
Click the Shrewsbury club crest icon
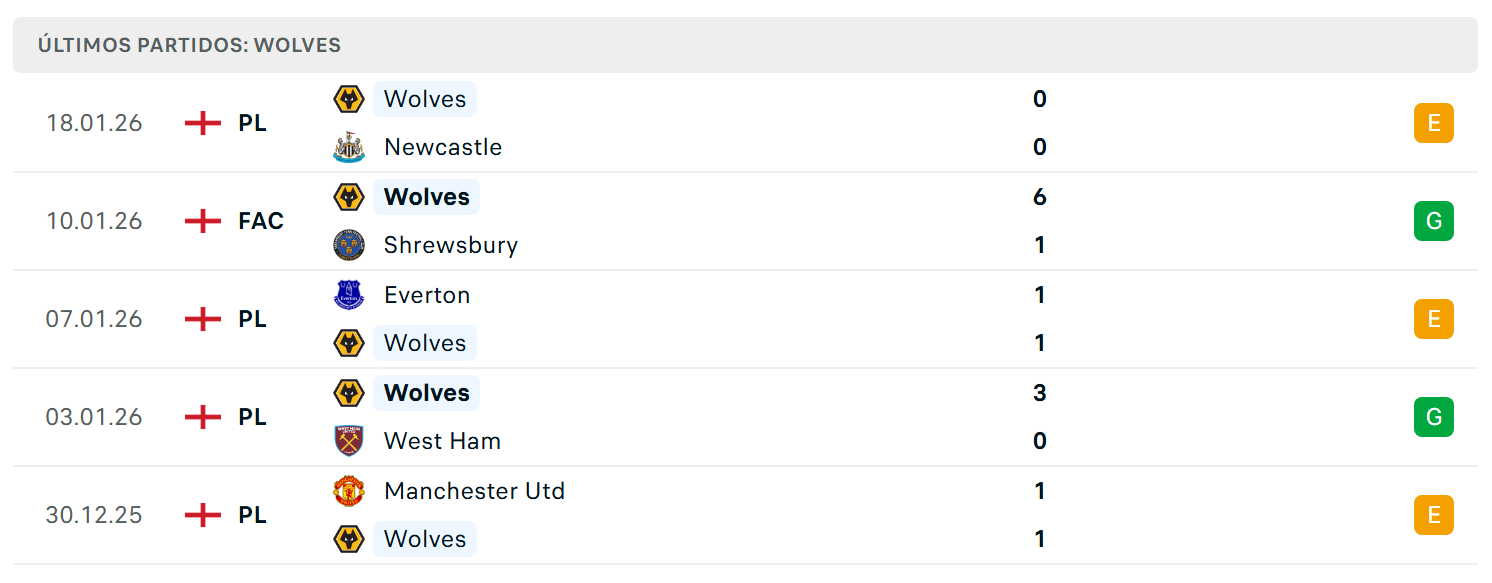coord(349,245)
